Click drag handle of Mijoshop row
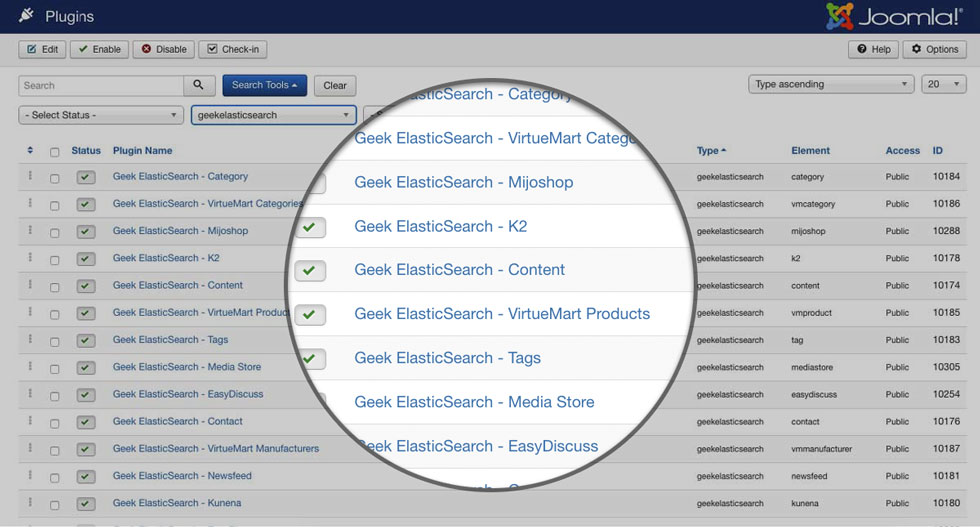The height and width of the screenshot is (527, 980). coord(30,231)
